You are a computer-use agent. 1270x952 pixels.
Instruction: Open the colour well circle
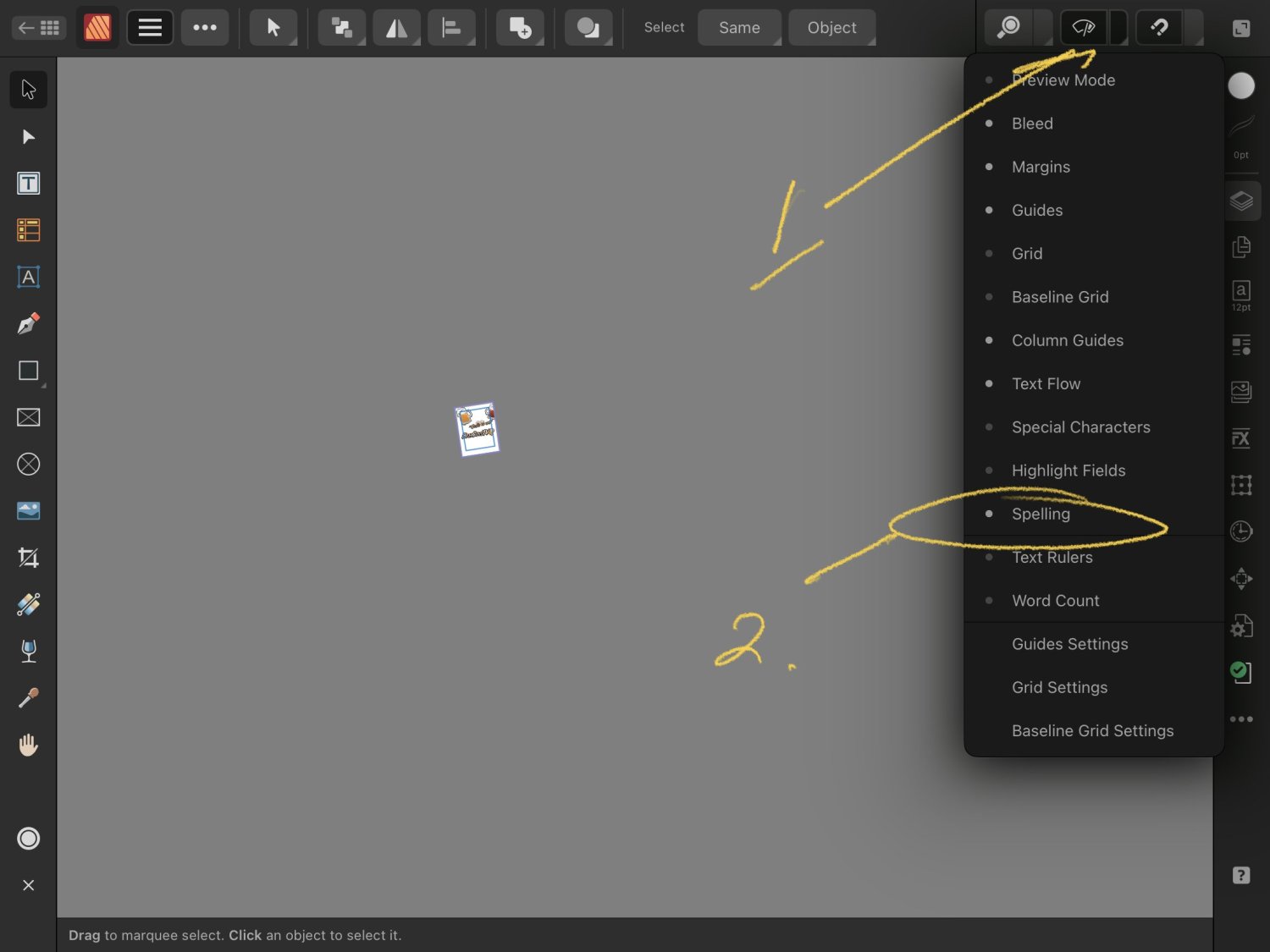pyautogui.click(x=1241, y=85)
